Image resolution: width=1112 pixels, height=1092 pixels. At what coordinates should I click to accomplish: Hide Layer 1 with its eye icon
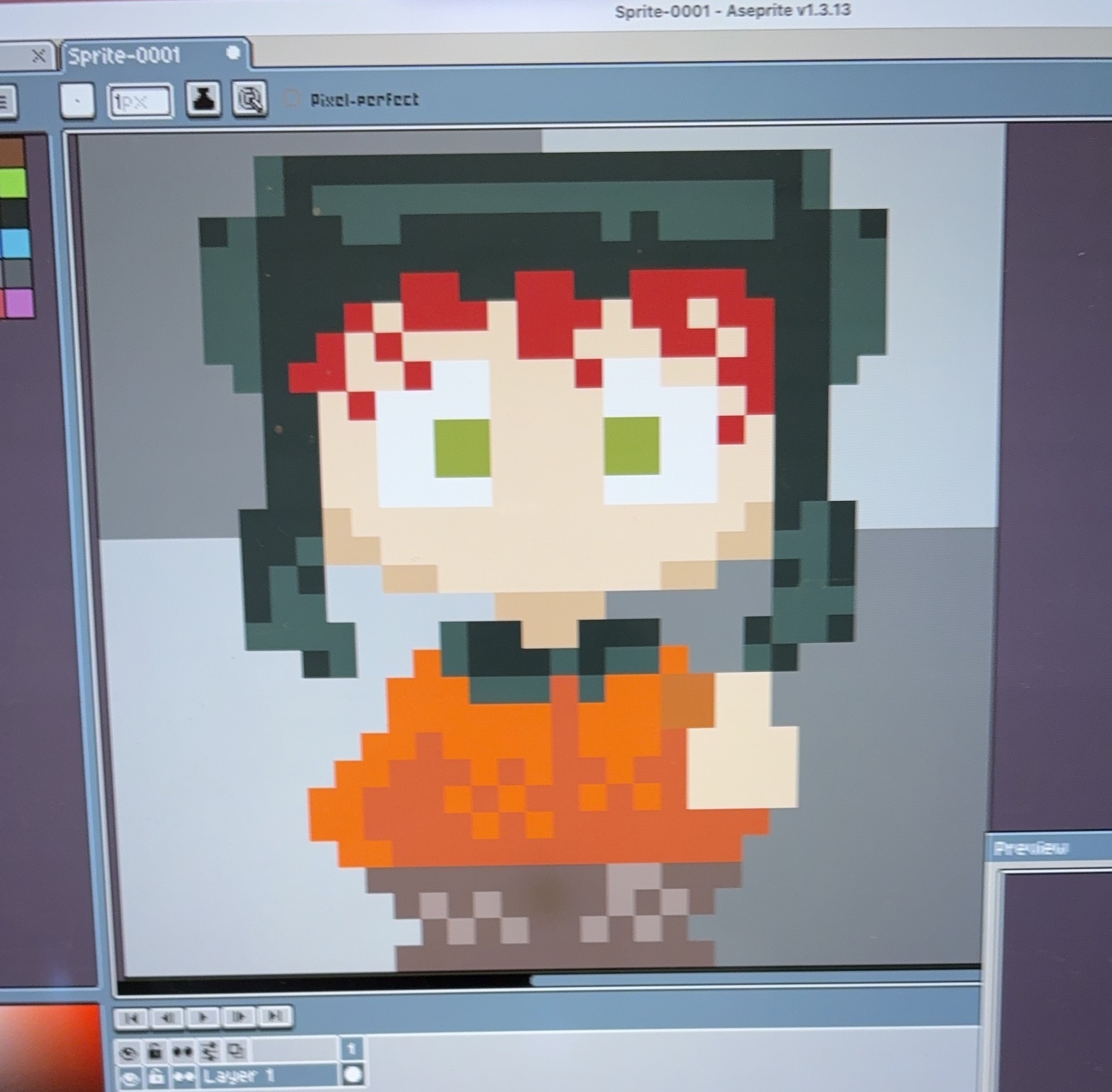click(129, 1078)
